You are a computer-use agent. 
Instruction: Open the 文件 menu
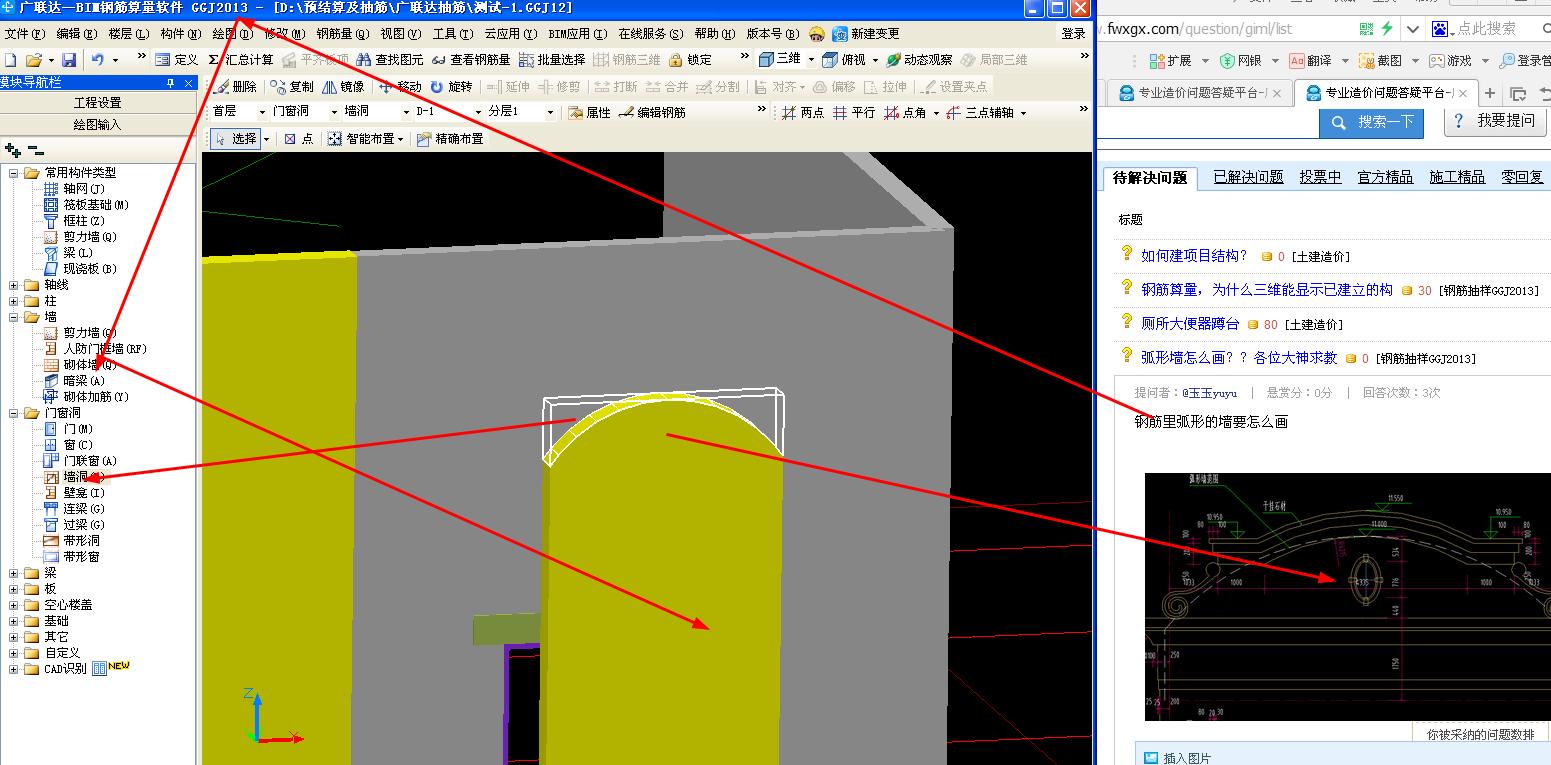[x=24, y=34]
